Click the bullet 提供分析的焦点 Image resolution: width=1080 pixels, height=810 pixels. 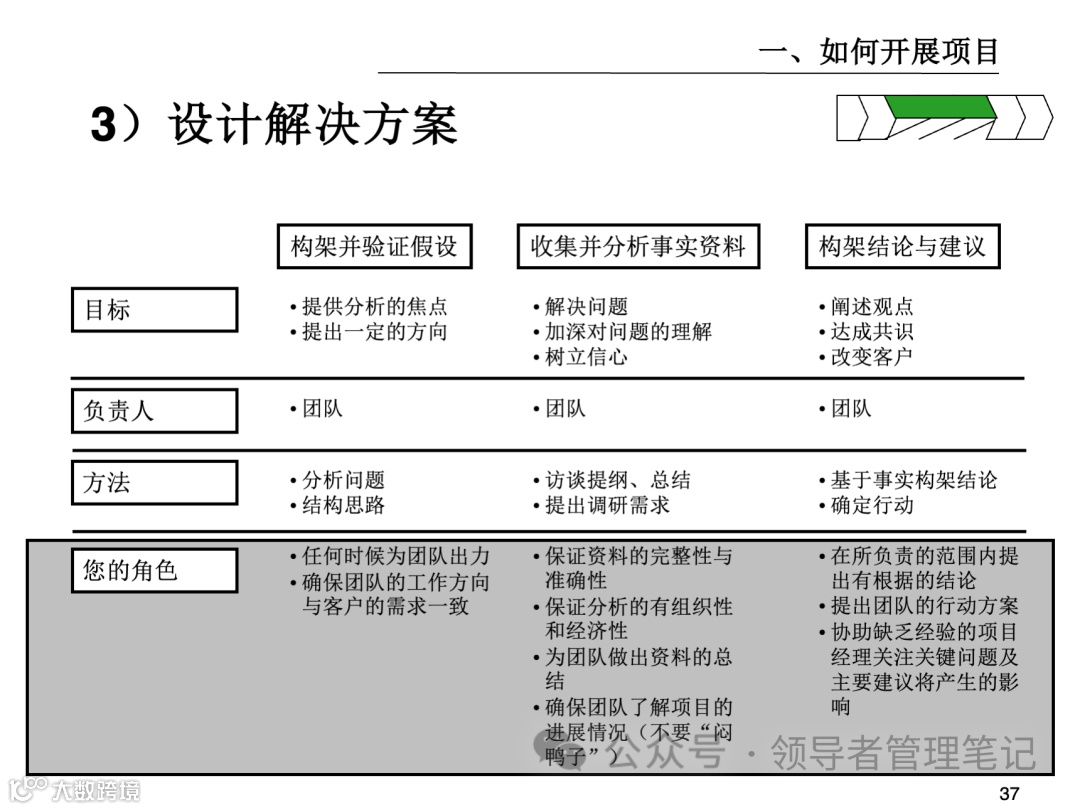(369, 307)
